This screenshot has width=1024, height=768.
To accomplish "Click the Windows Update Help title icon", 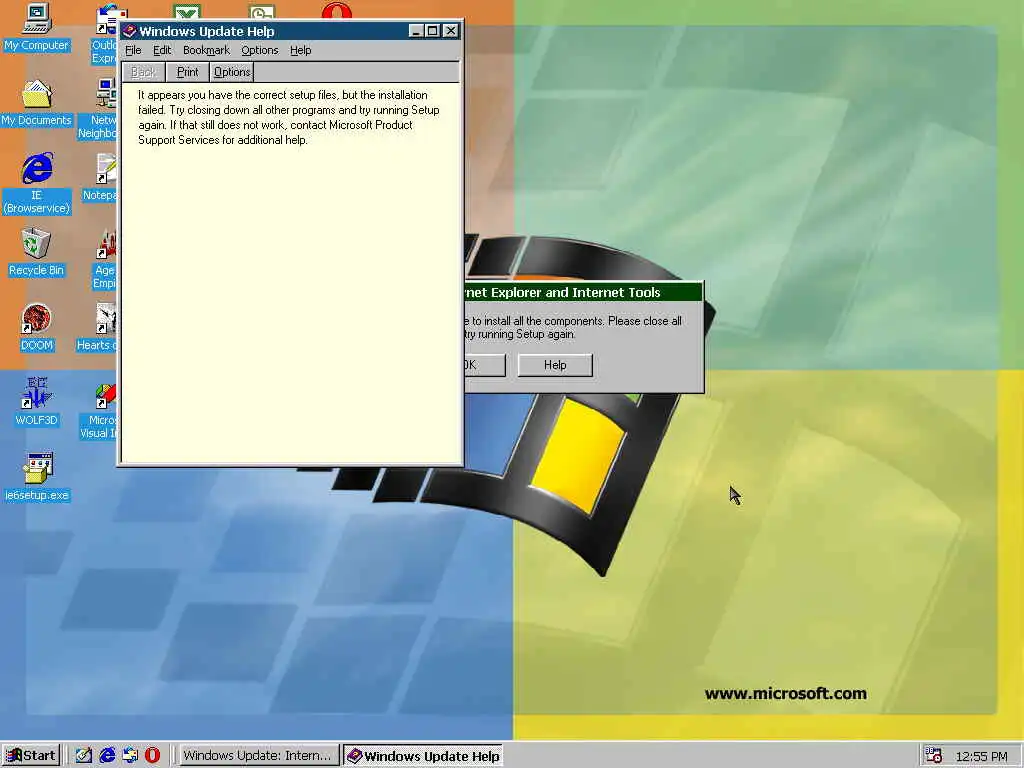I will coord(129,31).
